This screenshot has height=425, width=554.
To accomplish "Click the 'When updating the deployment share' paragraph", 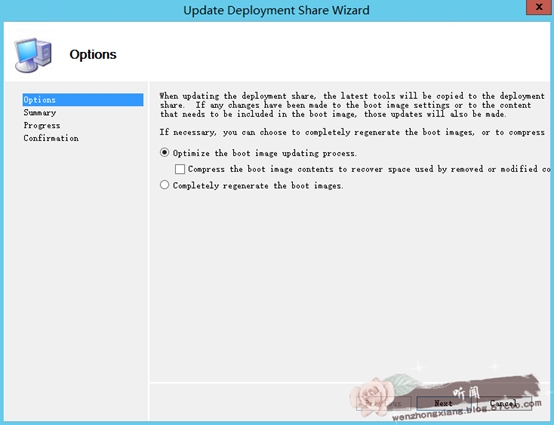I will (352, 105).
